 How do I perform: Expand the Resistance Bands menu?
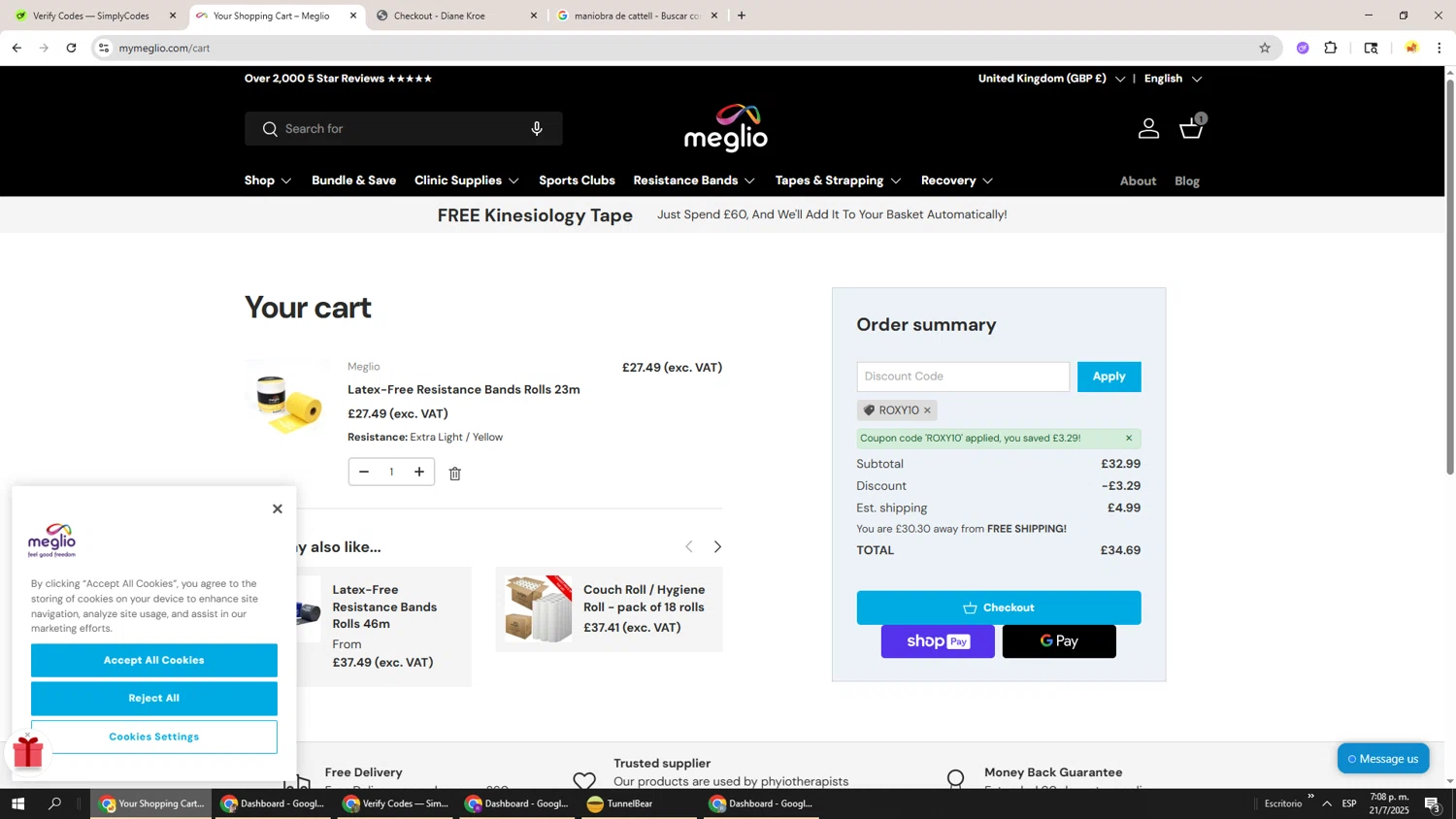694,180
